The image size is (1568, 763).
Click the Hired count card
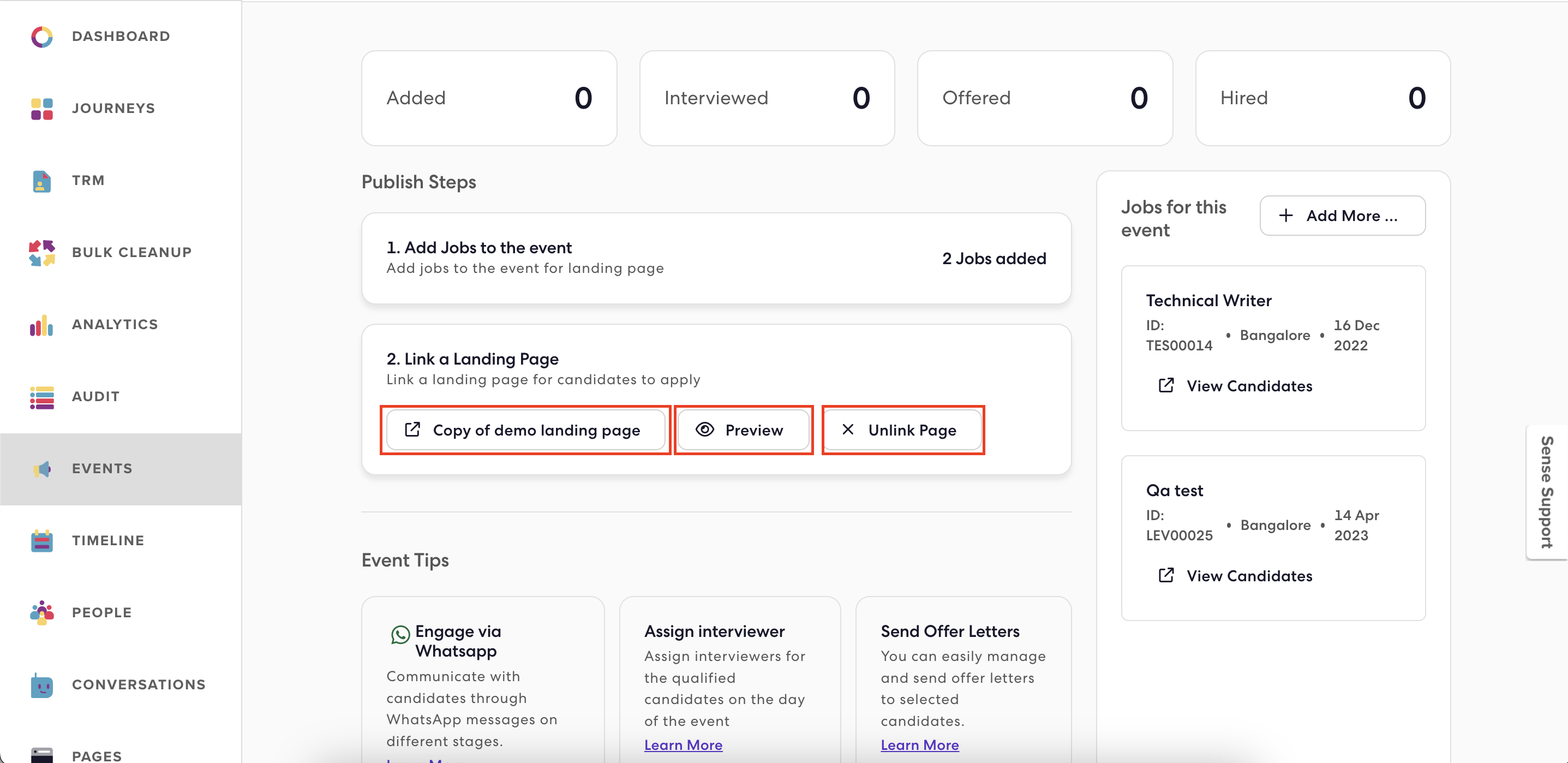(x=1322, y=98)
